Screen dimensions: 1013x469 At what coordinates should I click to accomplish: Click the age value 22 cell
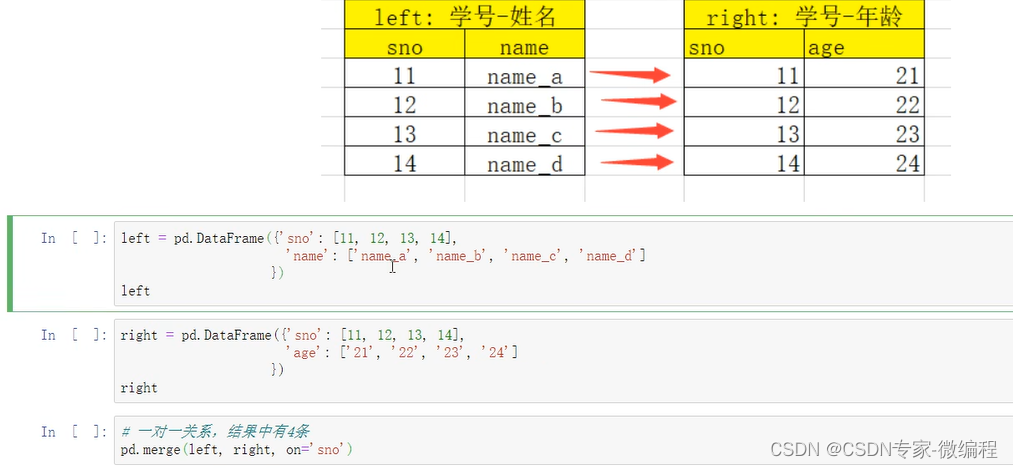click(864, 103)
